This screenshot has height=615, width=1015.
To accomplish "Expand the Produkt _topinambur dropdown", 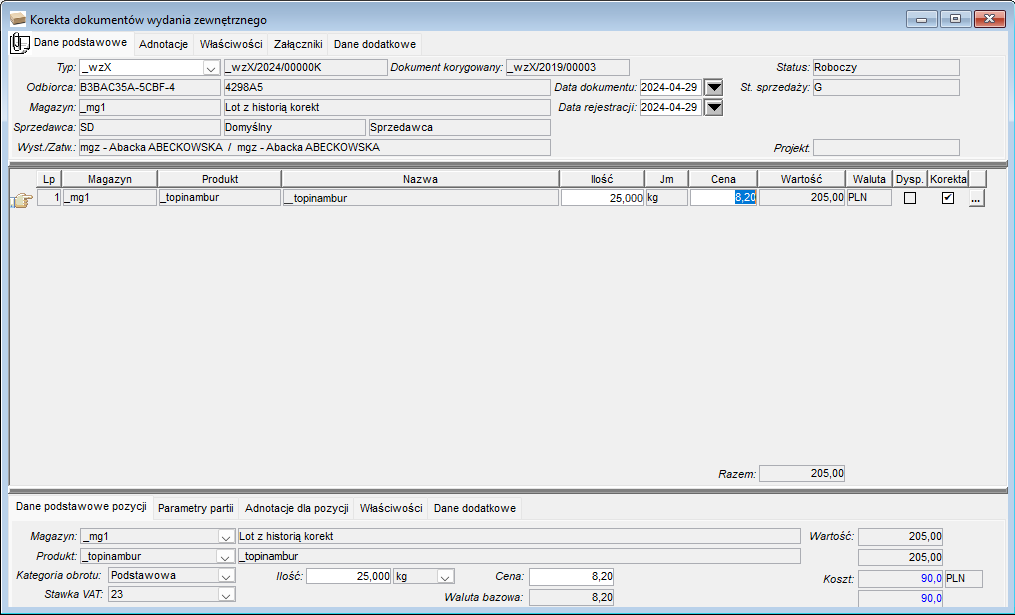I will 225,557.
